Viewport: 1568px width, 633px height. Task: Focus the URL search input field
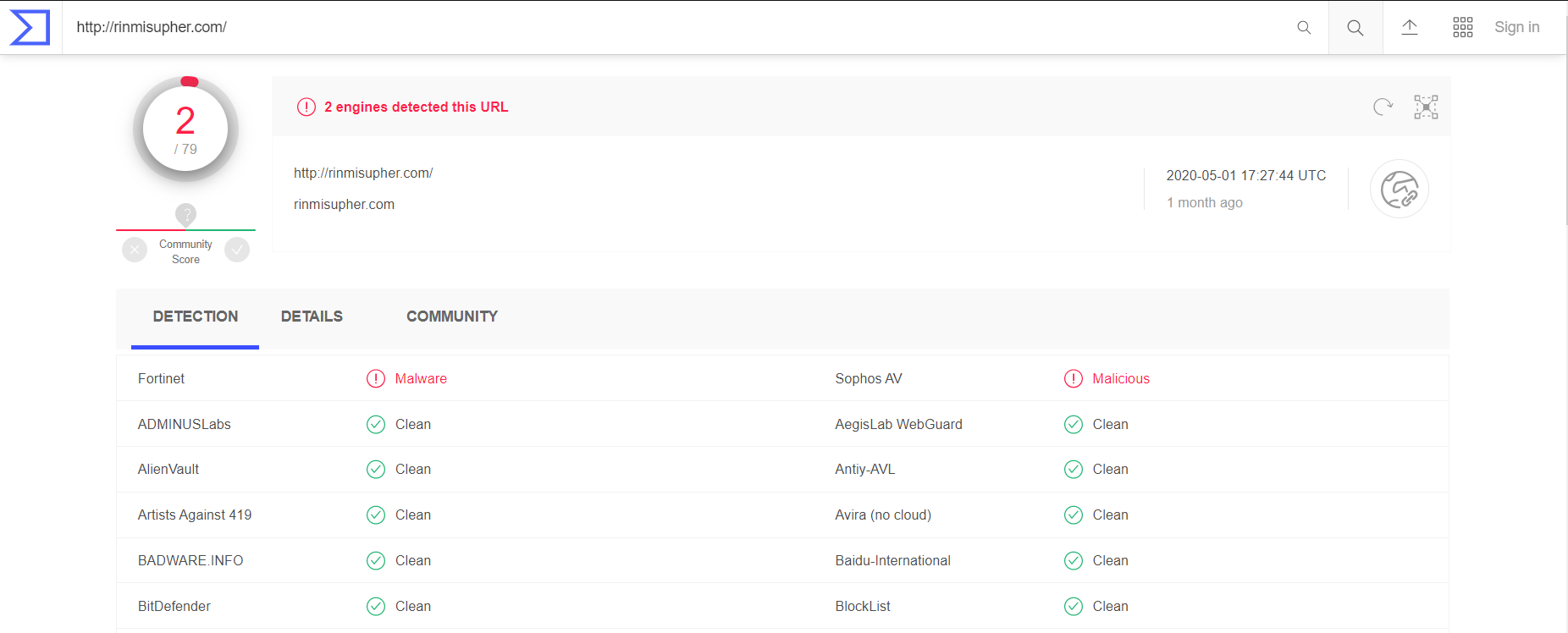(x=677, y=27)
